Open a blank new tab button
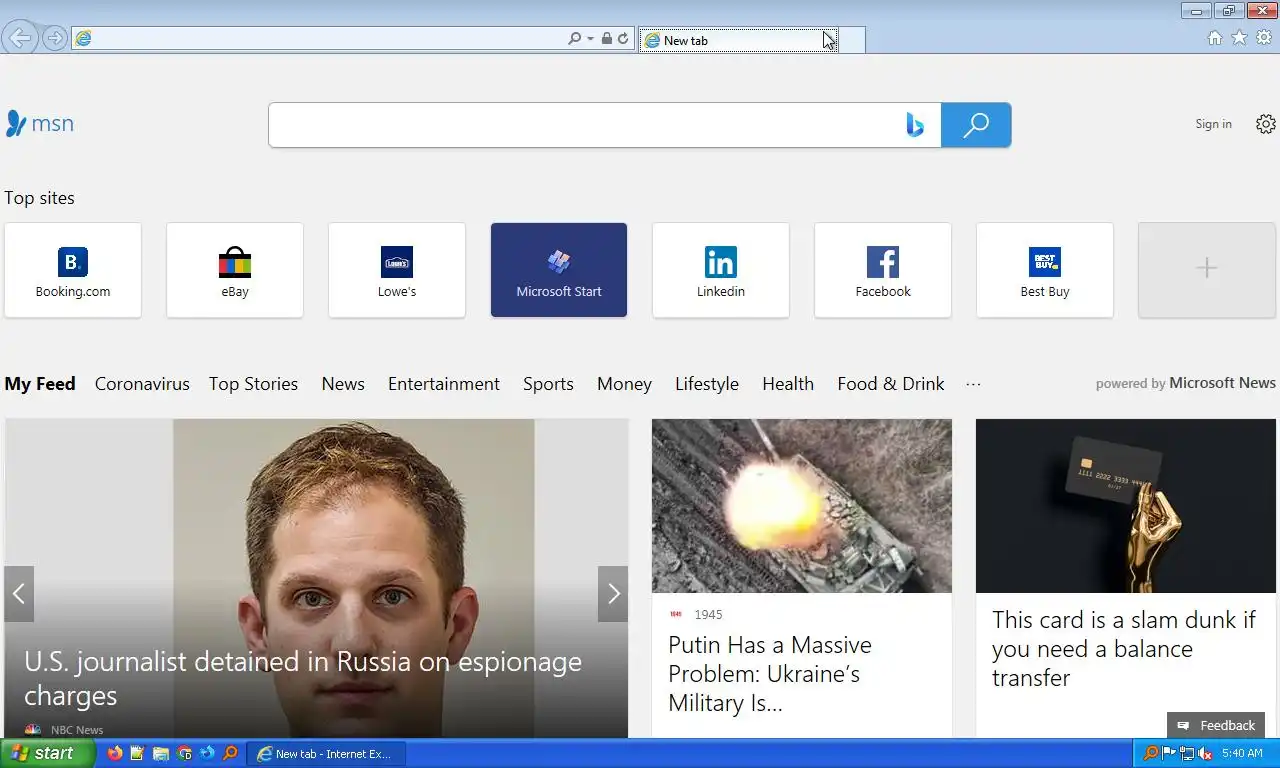Viewport: 1280px width, 768px height. pos(851,40)
